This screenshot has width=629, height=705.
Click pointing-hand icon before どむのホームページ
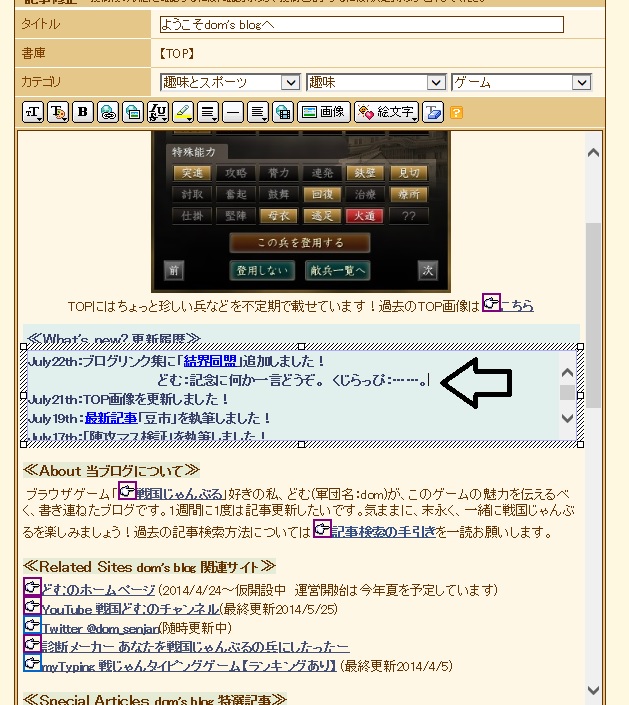[x=32, y=588]
